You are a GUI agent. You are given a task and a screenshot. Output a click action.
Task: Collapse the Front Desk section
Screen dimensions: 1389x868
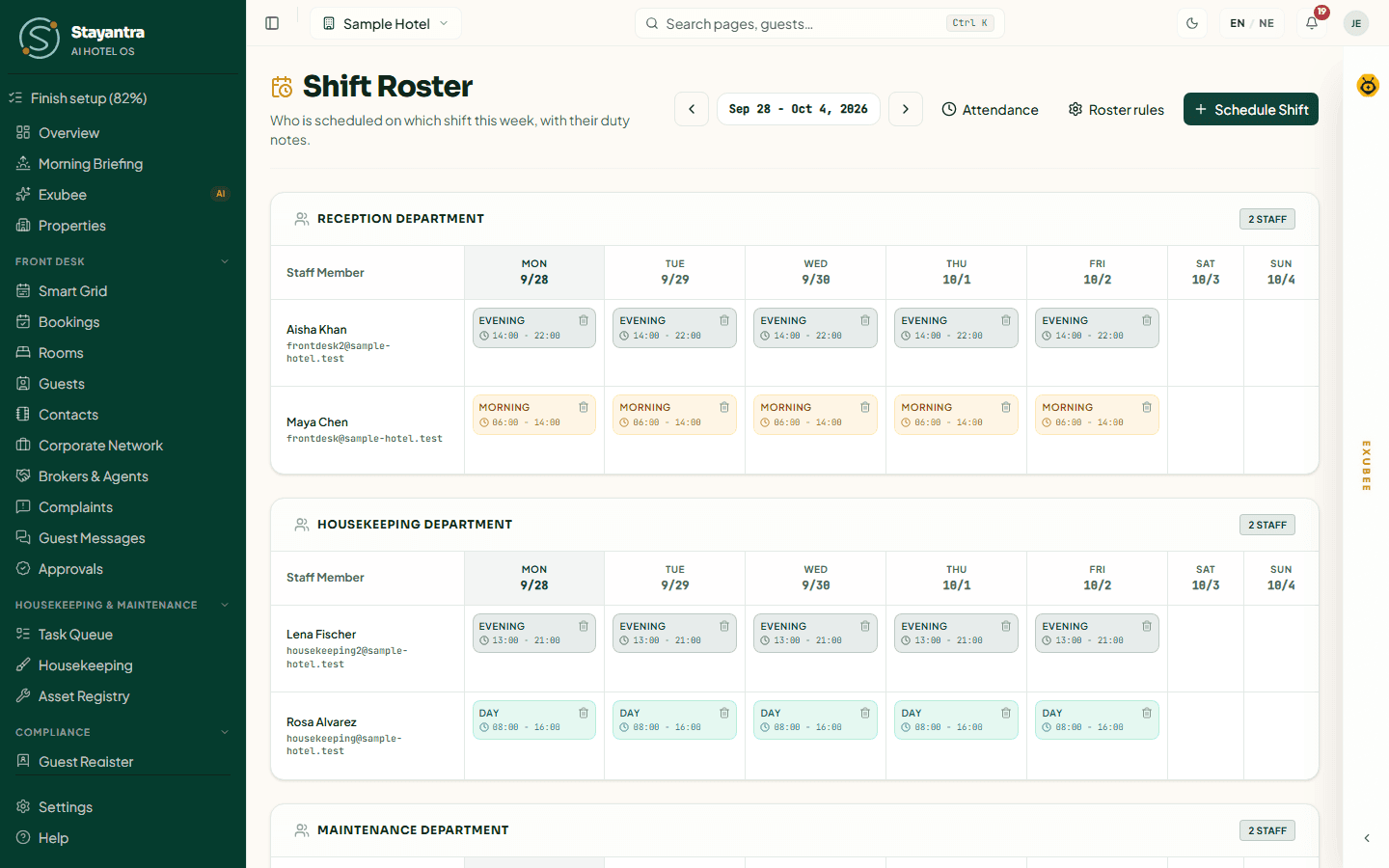(x=123, y=261)
